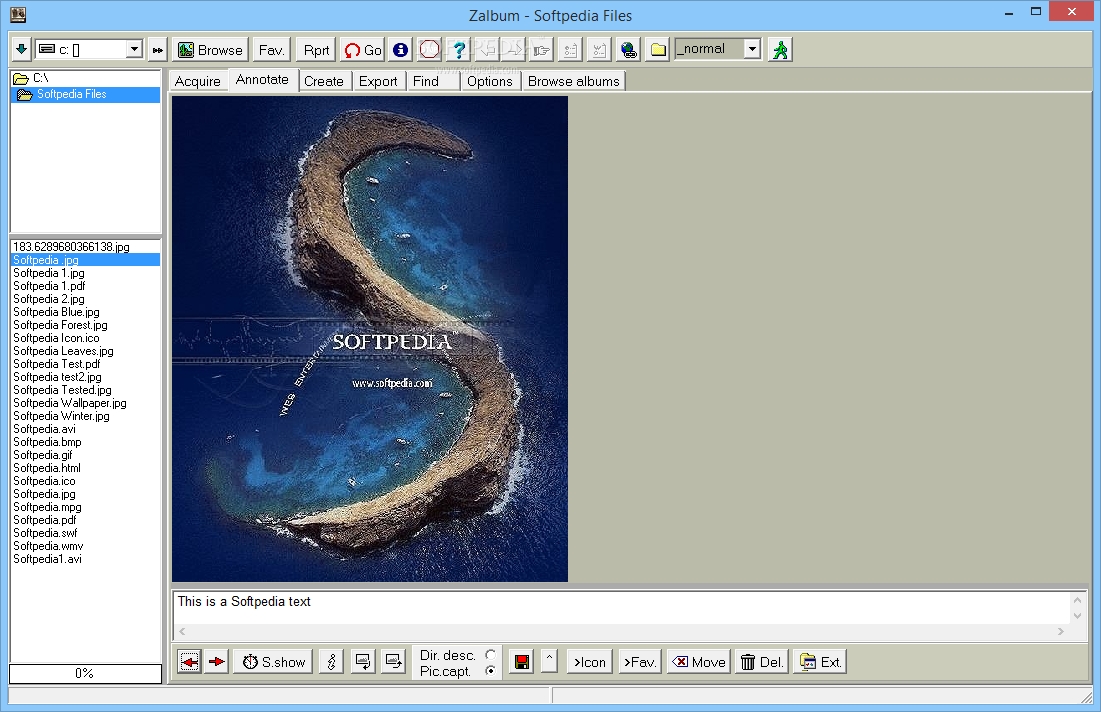Click the double-arrow button after the drive box
Screen dimensions: 1101x712
coord(157,50)
